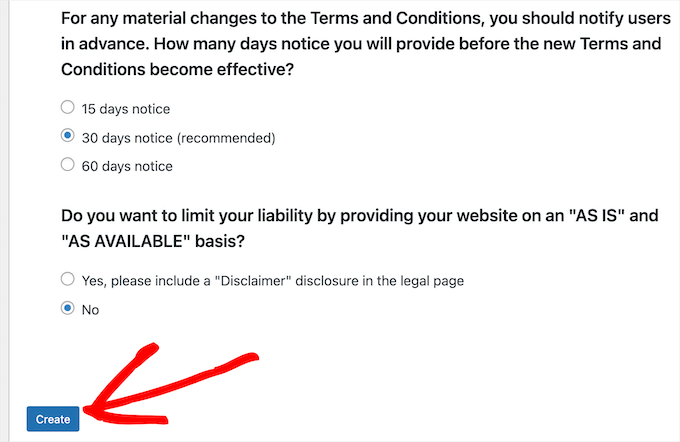The width and height of the screenshot is (680, 442).
Task: Click the 'No' label text
Action: point(90,310)
